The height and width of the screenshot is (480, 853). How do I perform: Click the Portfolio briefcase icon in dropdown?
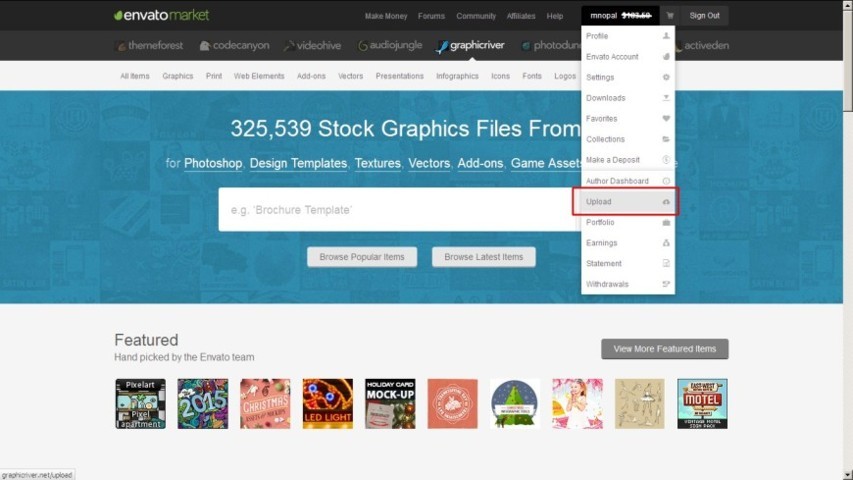(666, 223)
